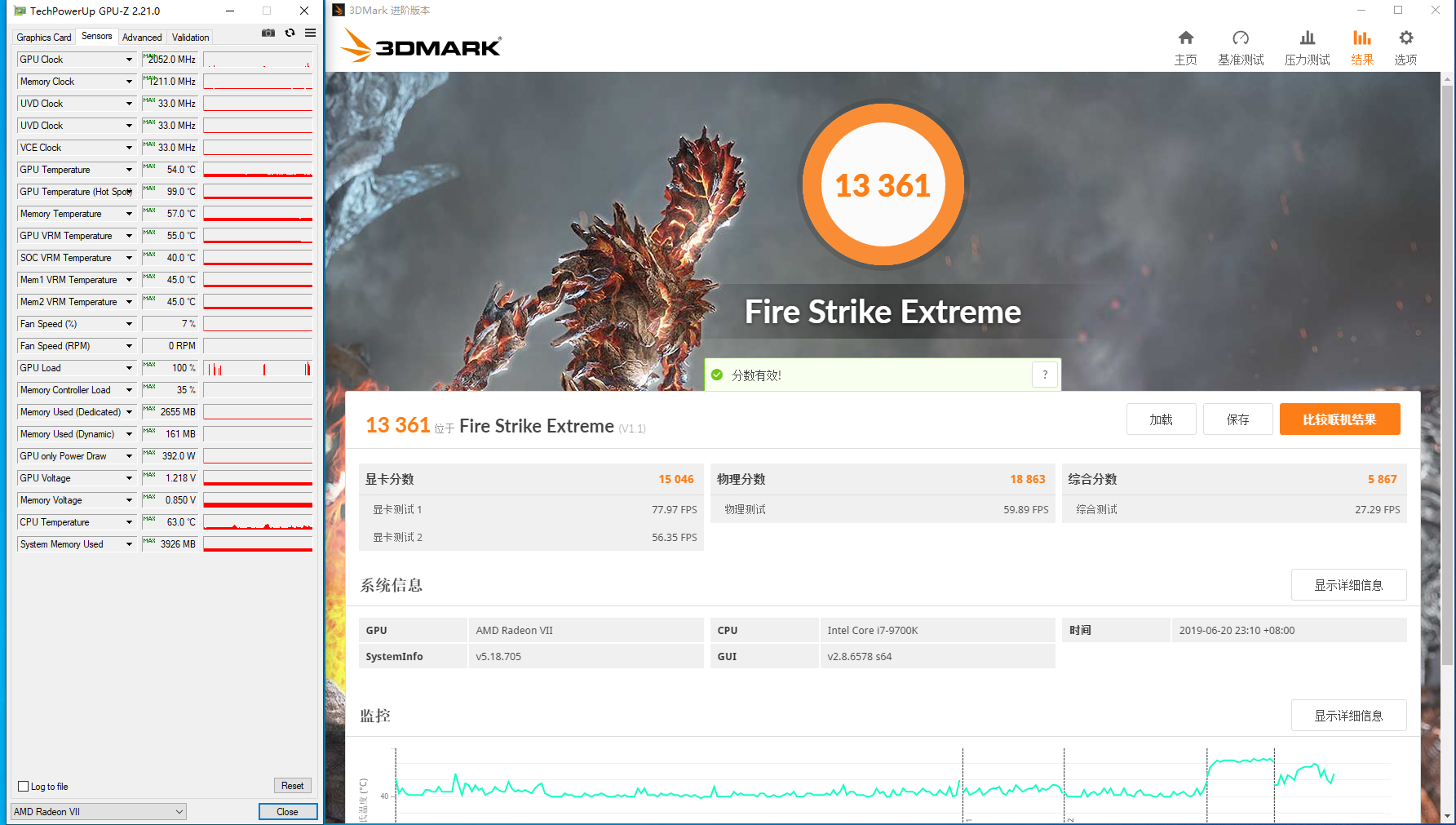
Task: Click the 3DMark app icon in title bar
Action: [339, 10]
